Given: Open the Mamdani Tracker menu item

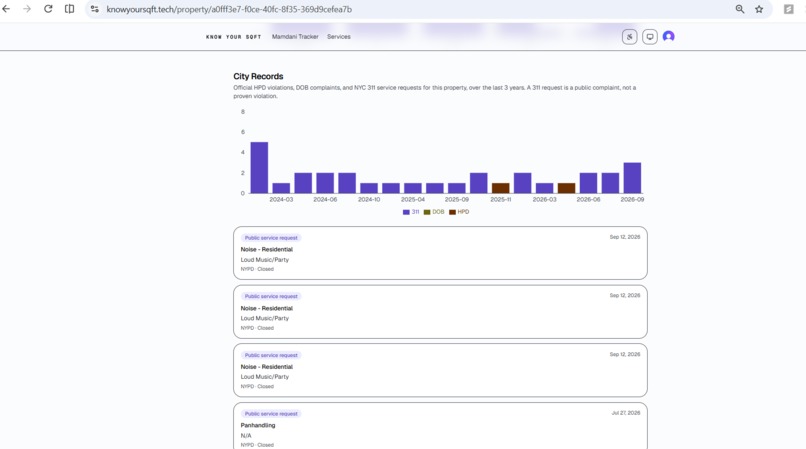Looking at the screenshot, I should [295, 37].
